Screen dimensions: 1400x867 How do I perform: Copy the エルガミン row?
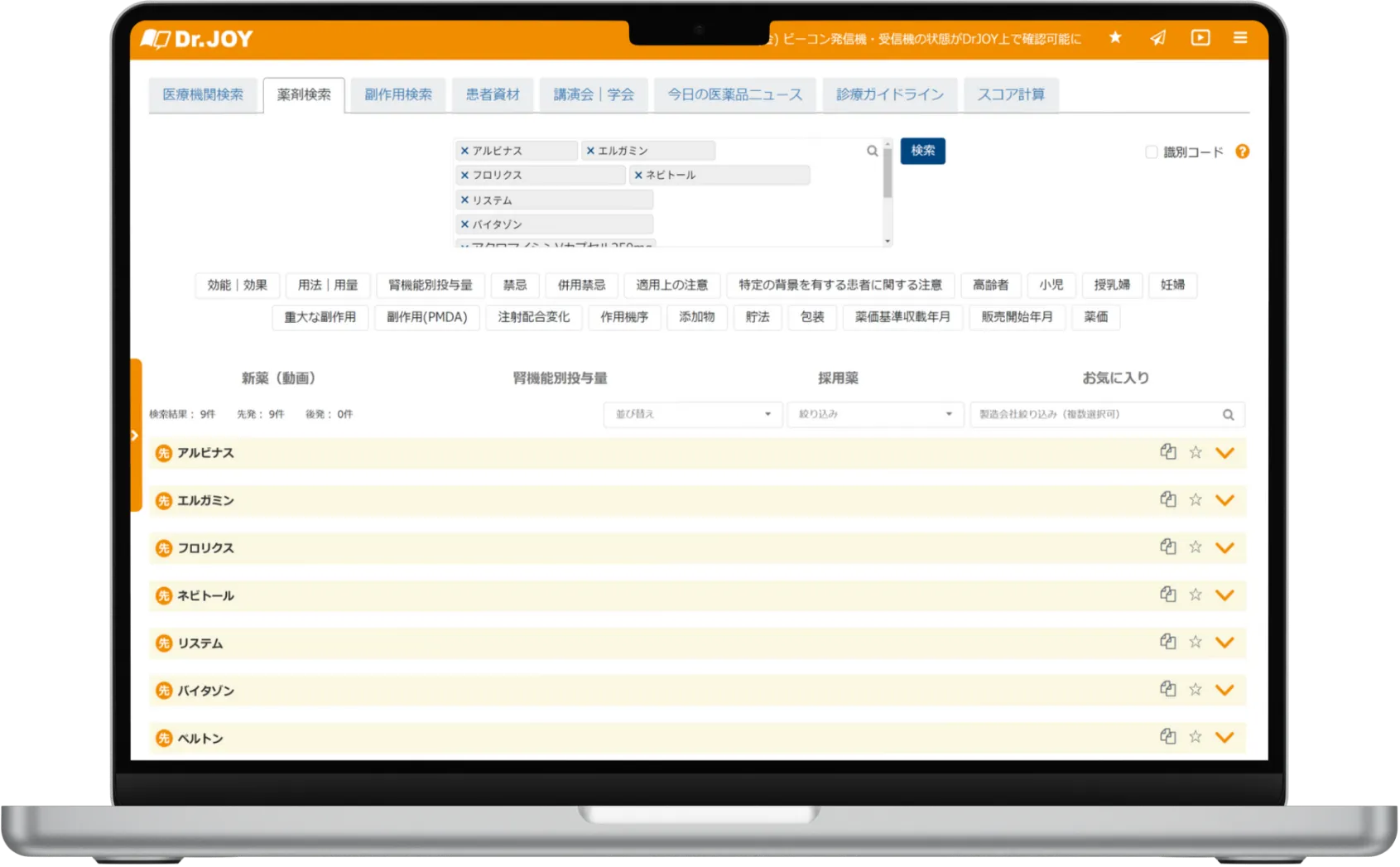[x=1168, y=499]
